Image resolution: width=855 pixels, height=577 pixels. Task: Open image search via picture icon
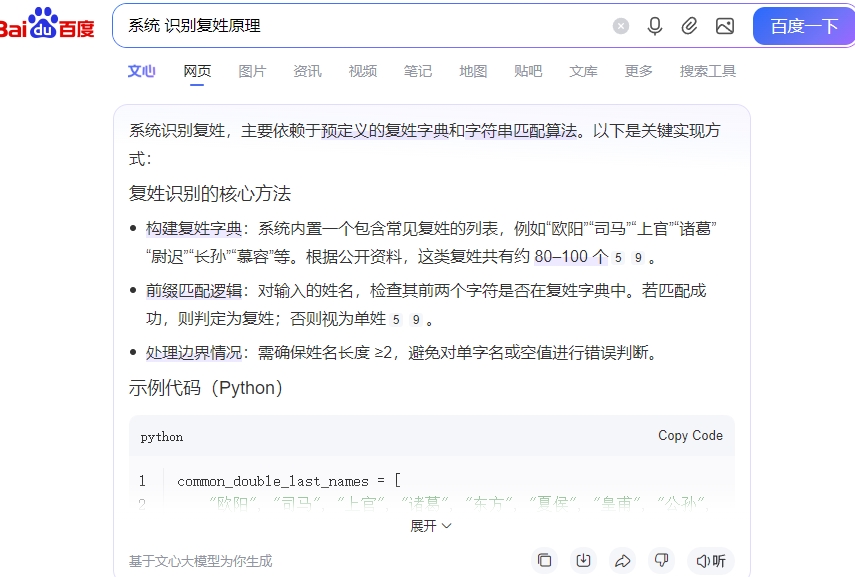pyautogui.click(x=725, y=26)
